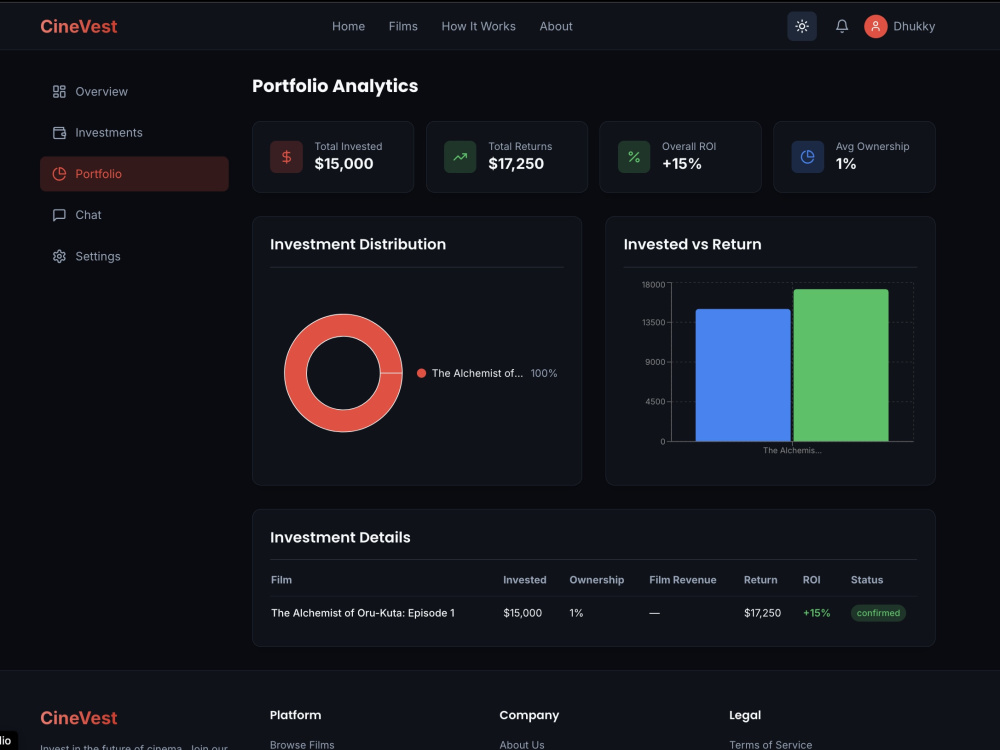Open About nav link
The height and width of the screenshot is (750, 1000).
click(x=555, y=26)
